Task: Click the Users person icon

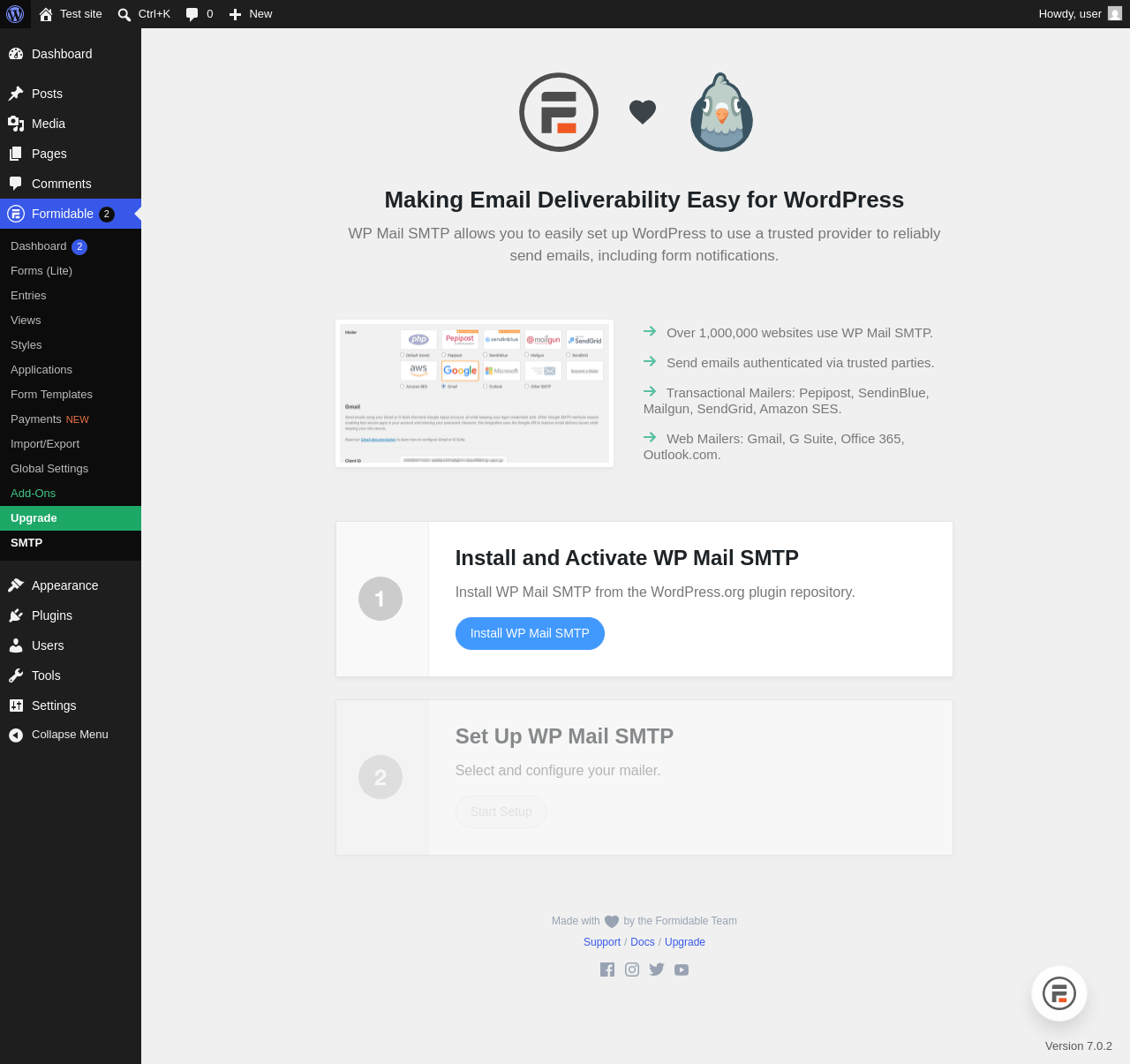Action: tap(16, 645)
